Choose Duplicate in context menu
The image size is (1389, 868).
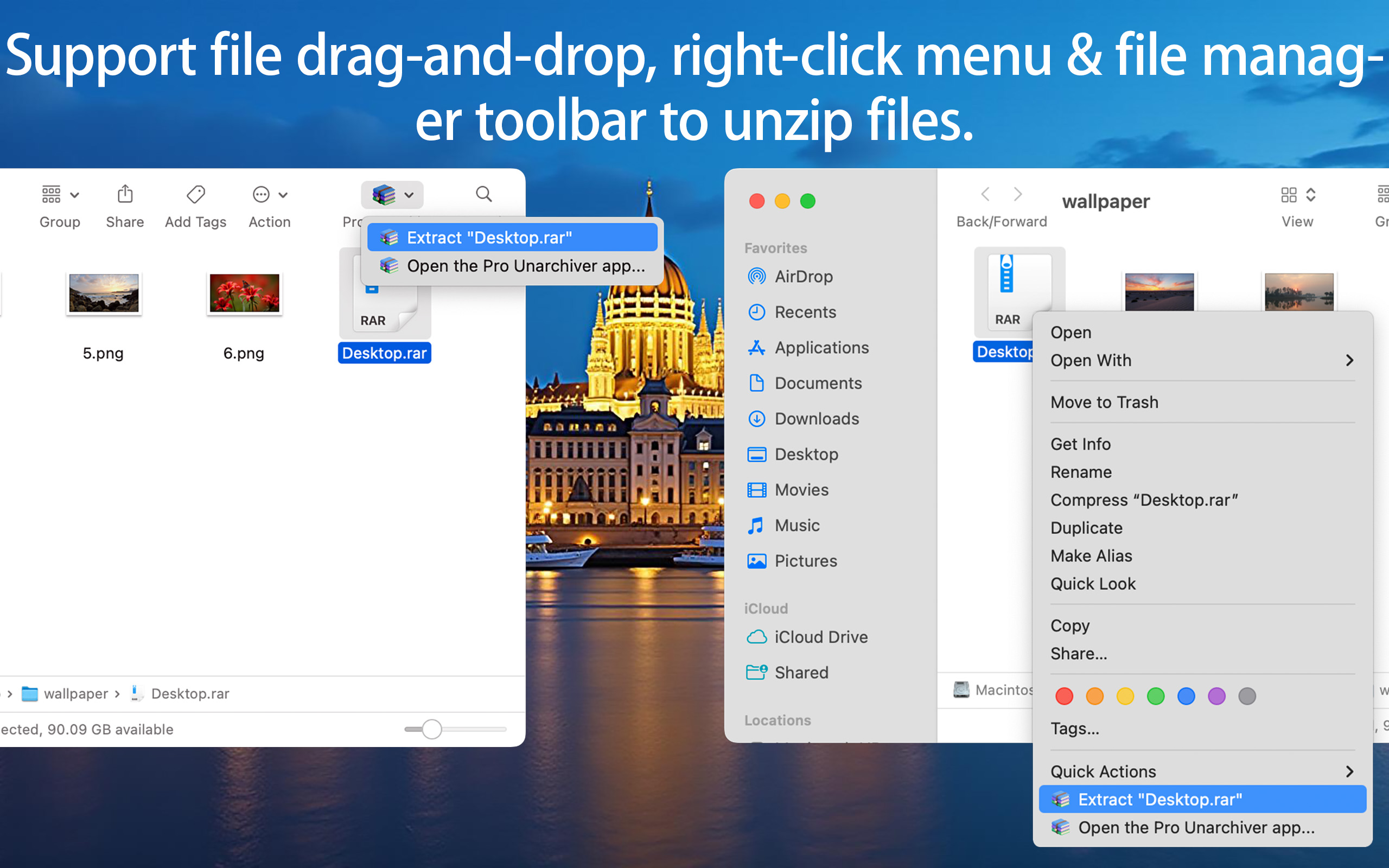pos(1202,528)
